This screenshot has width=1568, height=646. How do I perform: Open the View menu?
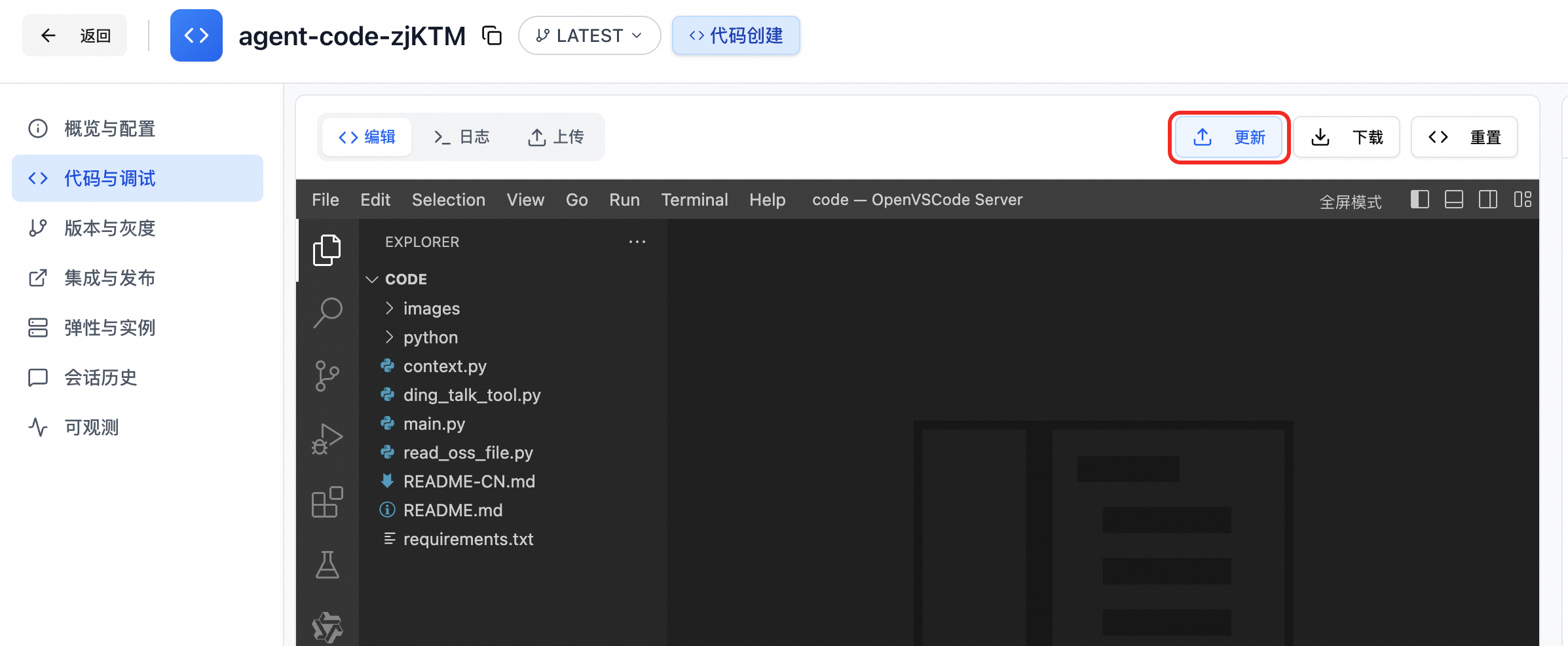click(525, 200)
